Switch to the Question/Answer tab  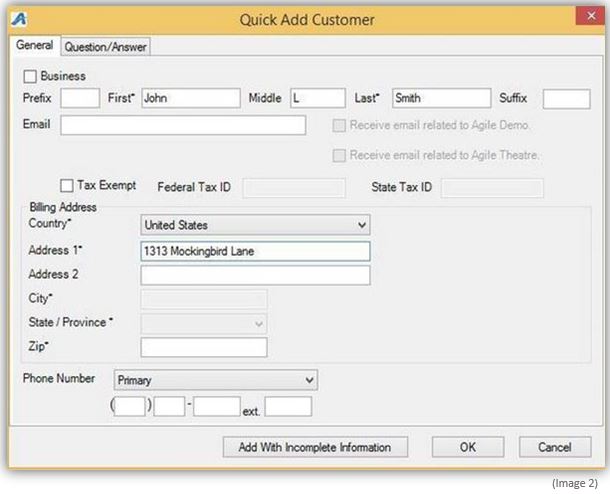105,47
